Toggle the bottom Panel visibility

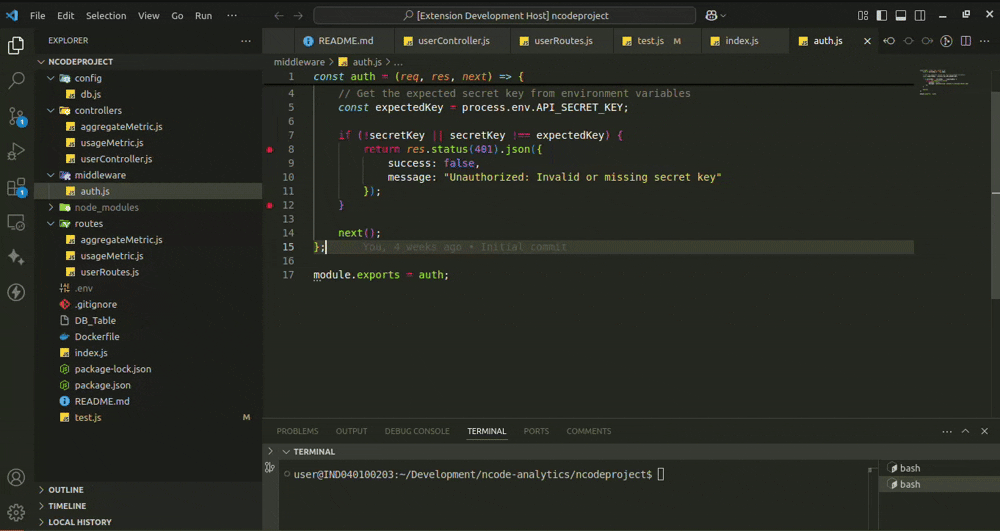point(901,15)
